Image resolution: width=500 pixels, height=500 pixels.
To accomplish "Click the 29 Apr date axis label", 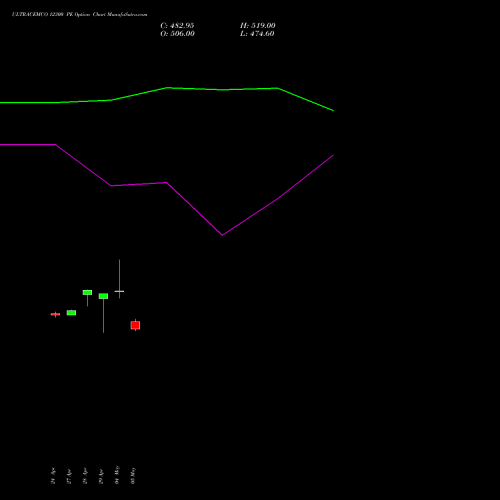I will pos(101,476).
